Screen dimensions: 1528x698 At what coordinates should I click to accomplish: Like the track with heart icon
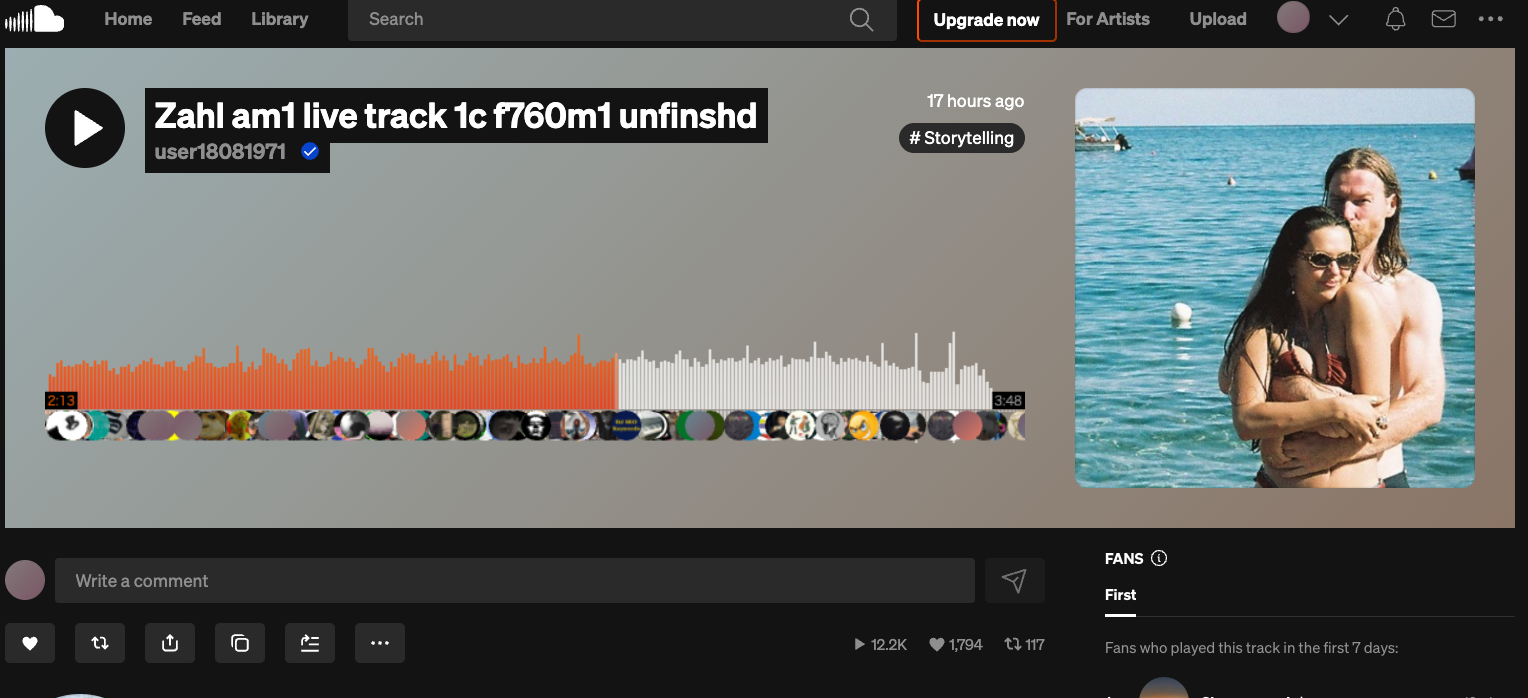[x=30, y=643]
